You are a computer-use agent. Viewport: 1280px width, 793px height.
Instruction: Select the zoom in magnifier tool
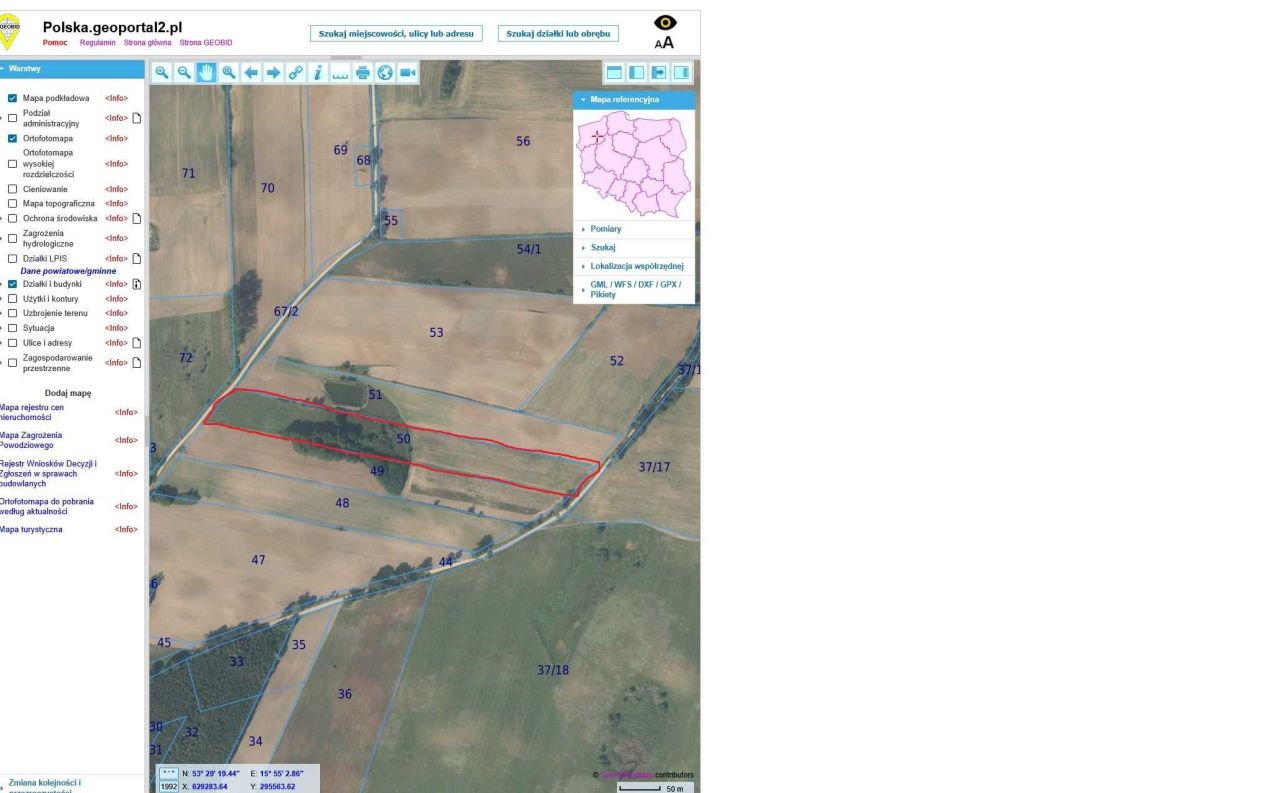[x=162, y=72]
